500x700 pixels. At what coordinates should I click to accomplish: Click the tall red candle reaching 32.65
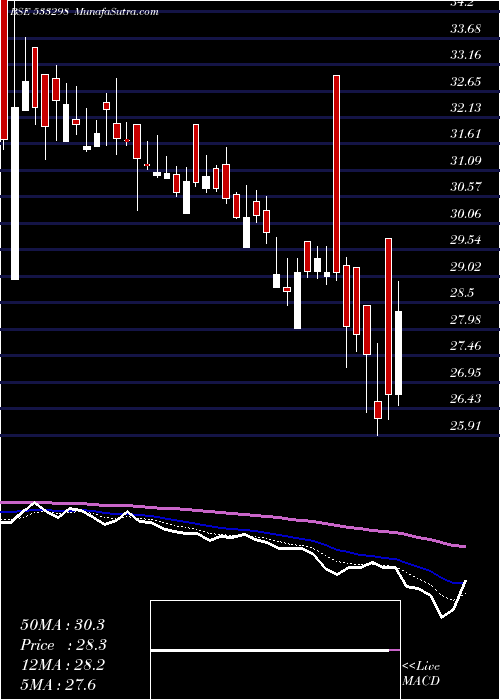pos(337,174)
